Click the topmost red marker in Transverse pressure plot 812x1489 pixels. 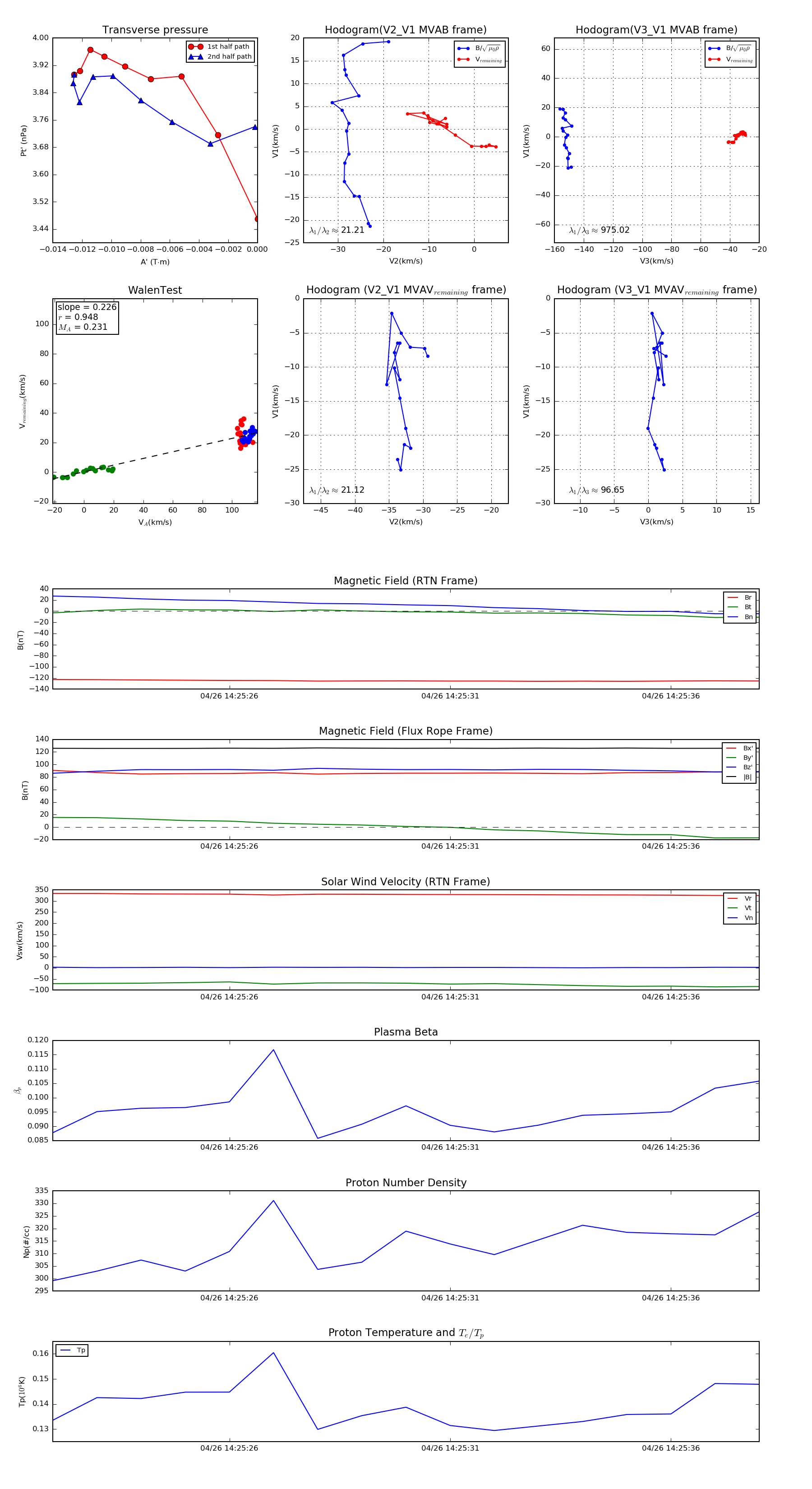[x=90, y=50]
